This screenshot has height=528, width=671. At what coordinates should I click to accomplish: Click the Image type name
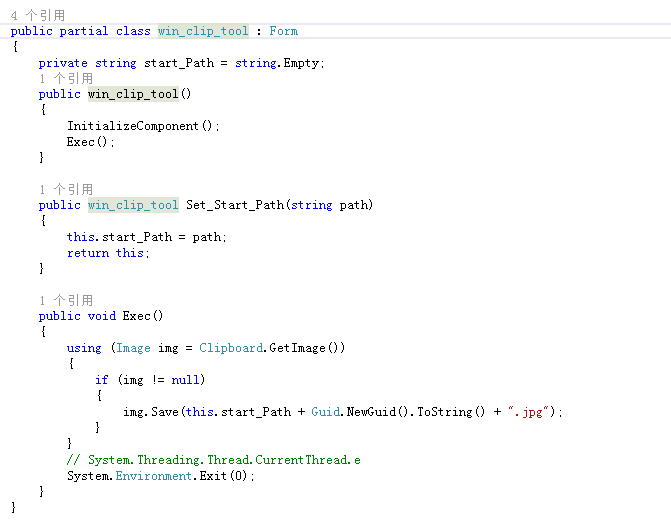pyautogui.click(x=133, y=348)
